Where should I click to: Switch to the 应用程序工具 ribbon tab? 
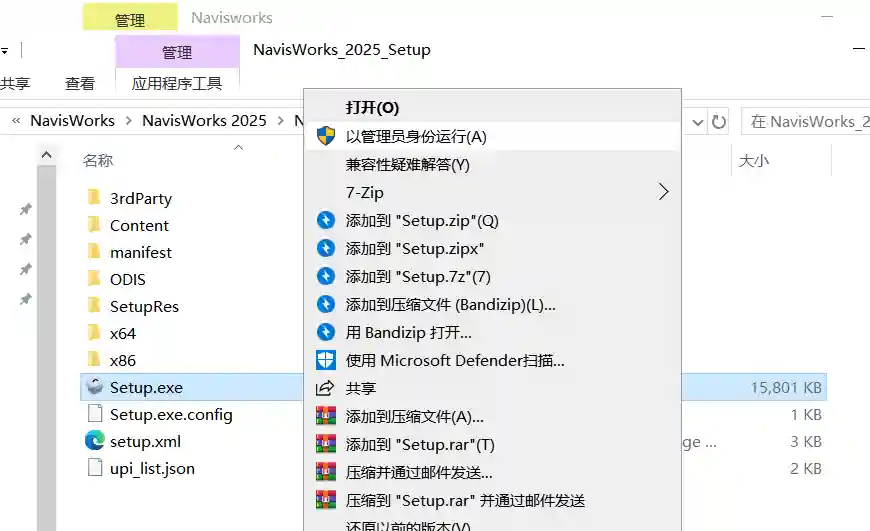[x=177, y=84]
